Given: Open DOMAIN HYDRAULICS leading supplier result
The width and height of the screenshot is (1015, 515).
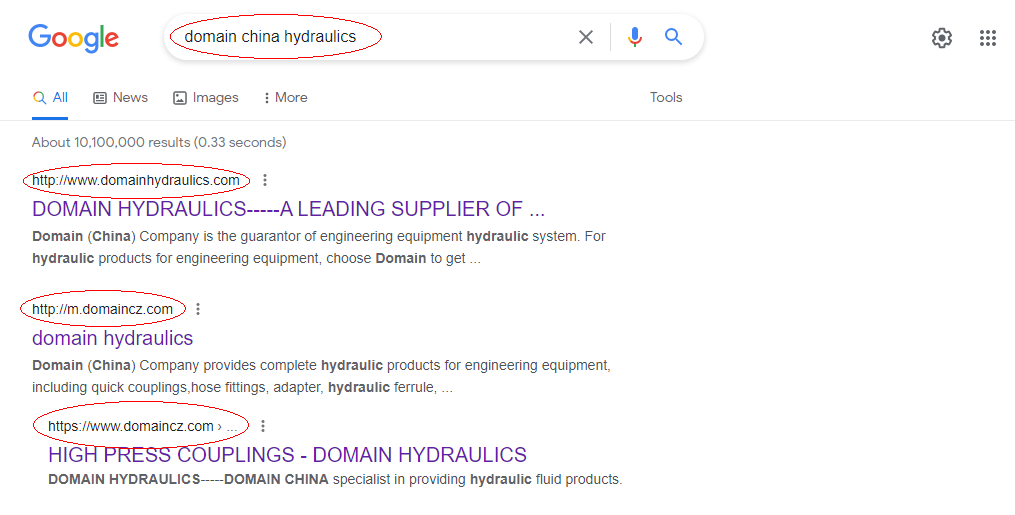Looking at the screenshot, I should [x=288, y=209].
